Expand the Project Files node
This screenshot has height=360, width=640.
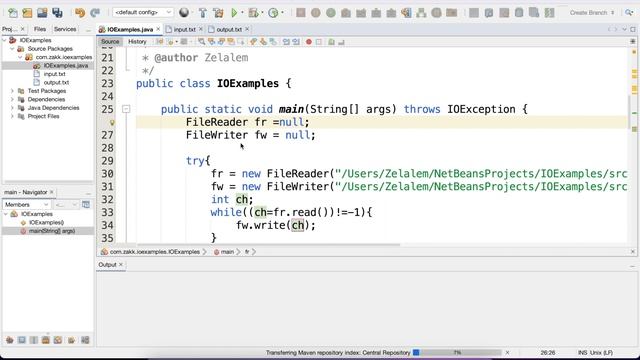(x=12, y=116)
